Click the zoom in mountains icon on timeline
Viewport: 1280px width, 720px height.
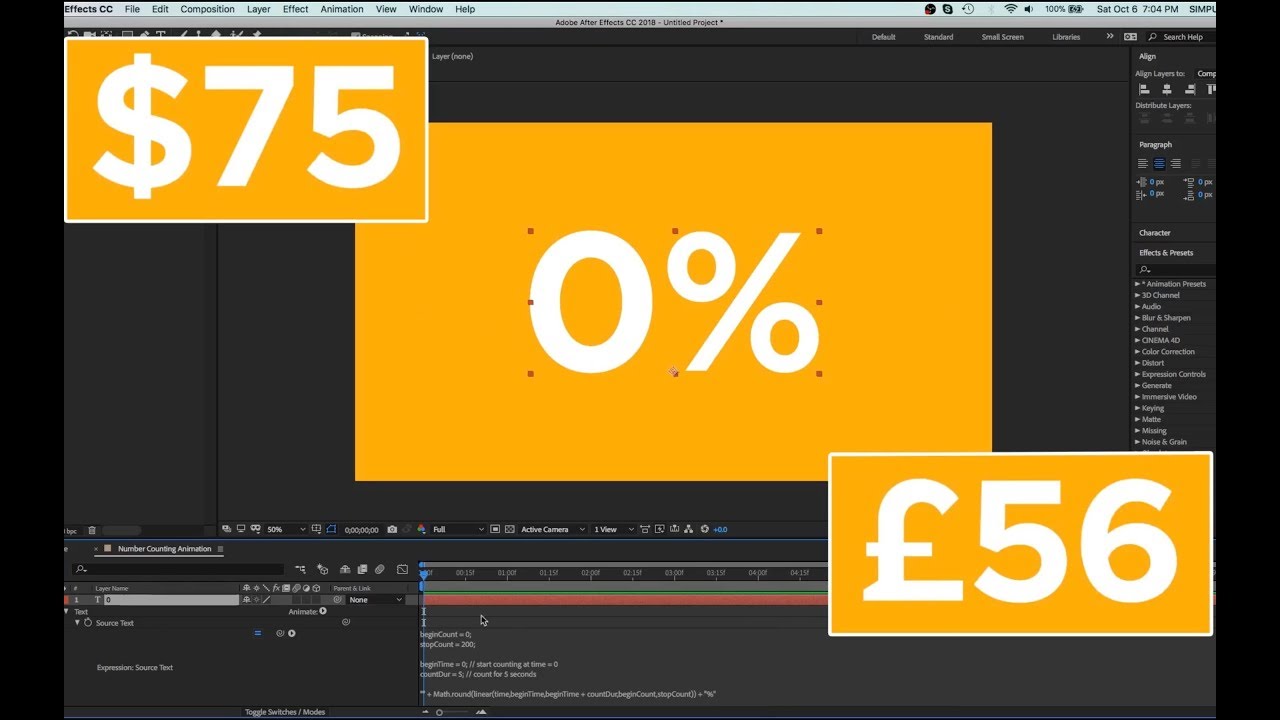coord(481,712)
